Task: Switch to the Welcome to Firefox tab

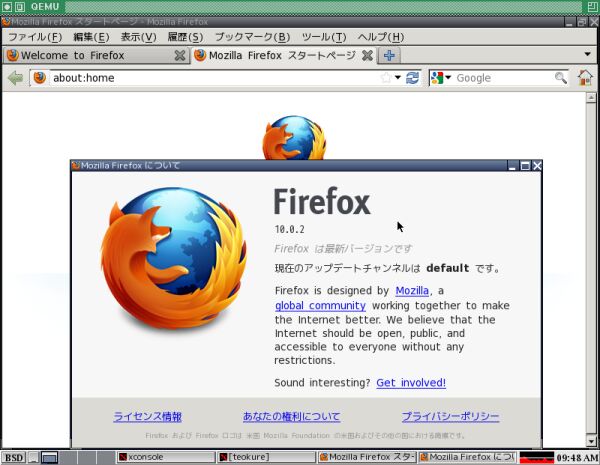Action: (x=96, y=55)
